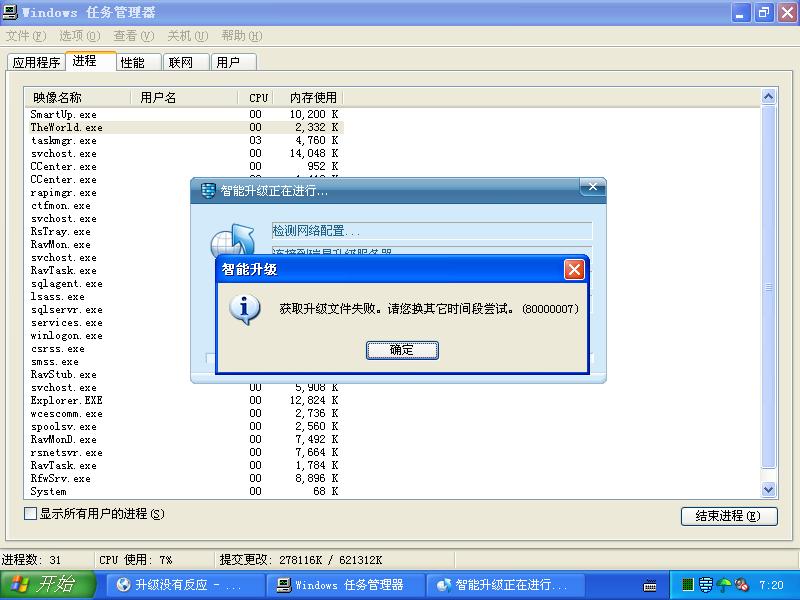This screenshot has width=800, height=600.
Task: Open the 选项 menu
Action: click(x=80, y=36)
